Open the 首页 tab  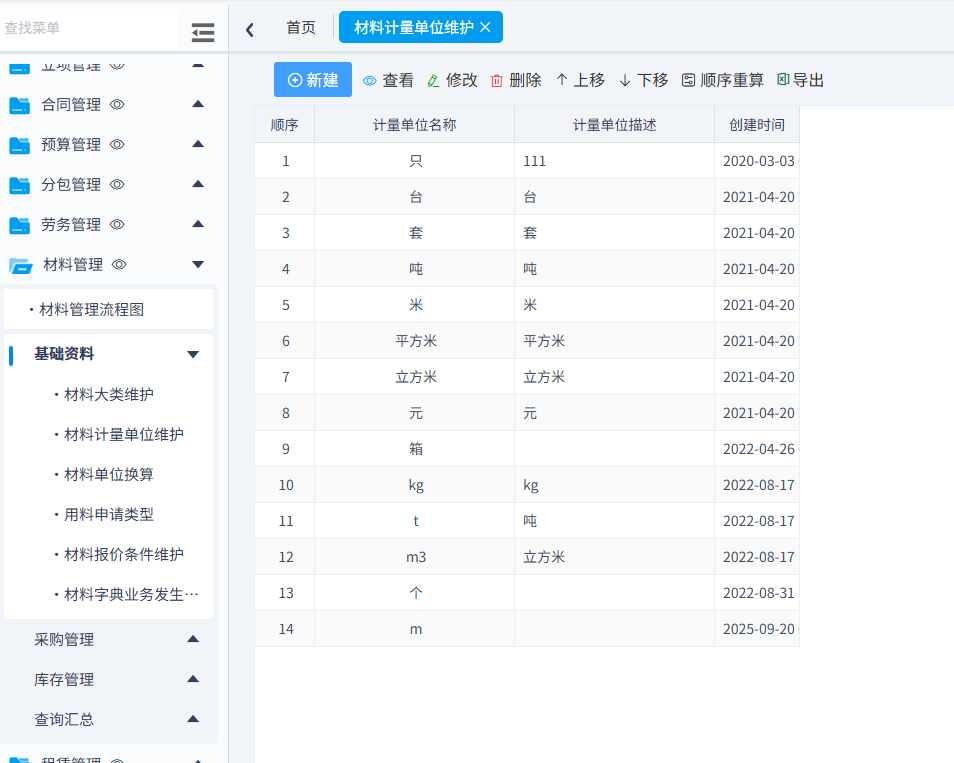(301, 27)
